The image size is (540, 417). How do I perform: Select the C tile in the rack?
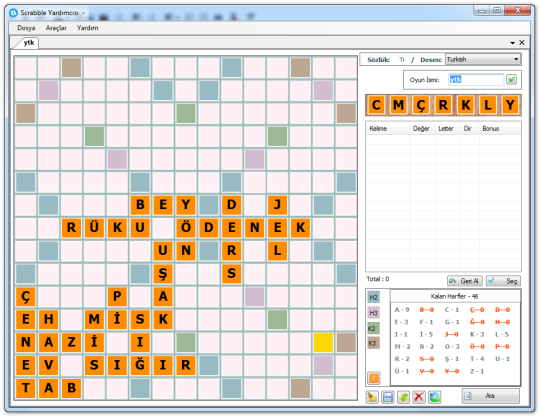376,105
